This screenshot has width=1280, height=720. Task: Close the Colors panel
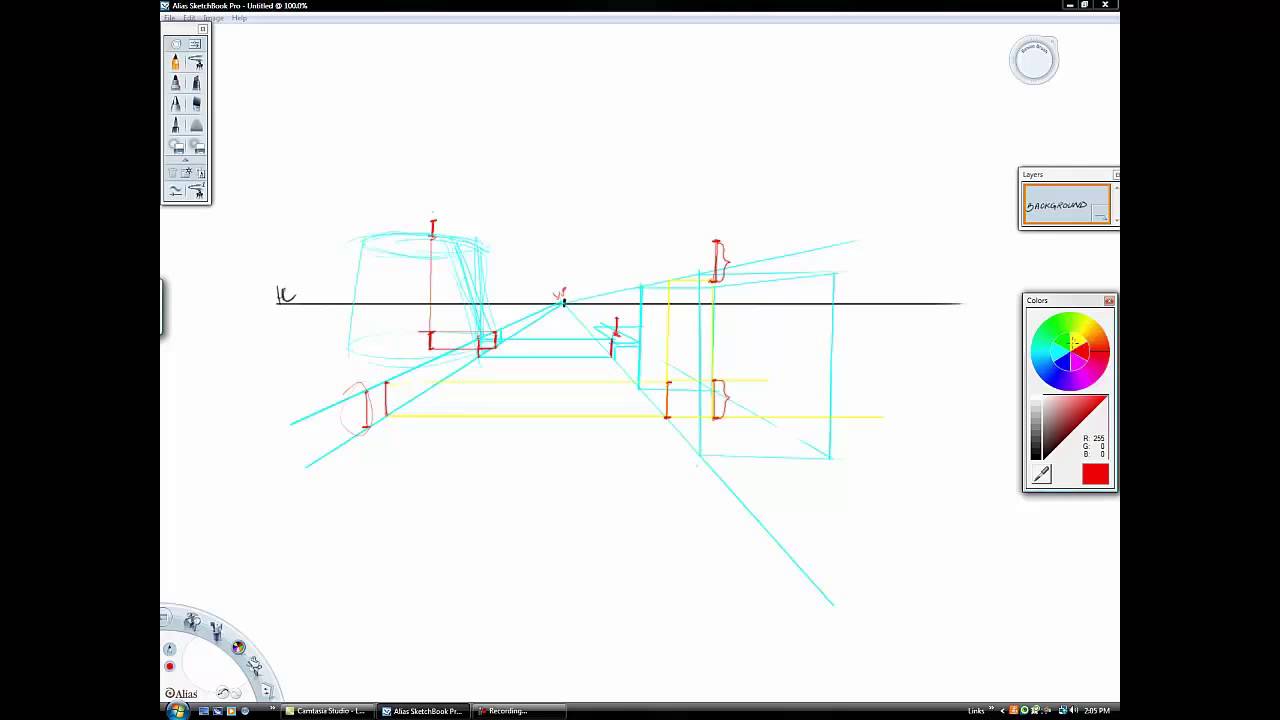(x=1109, y=301)
